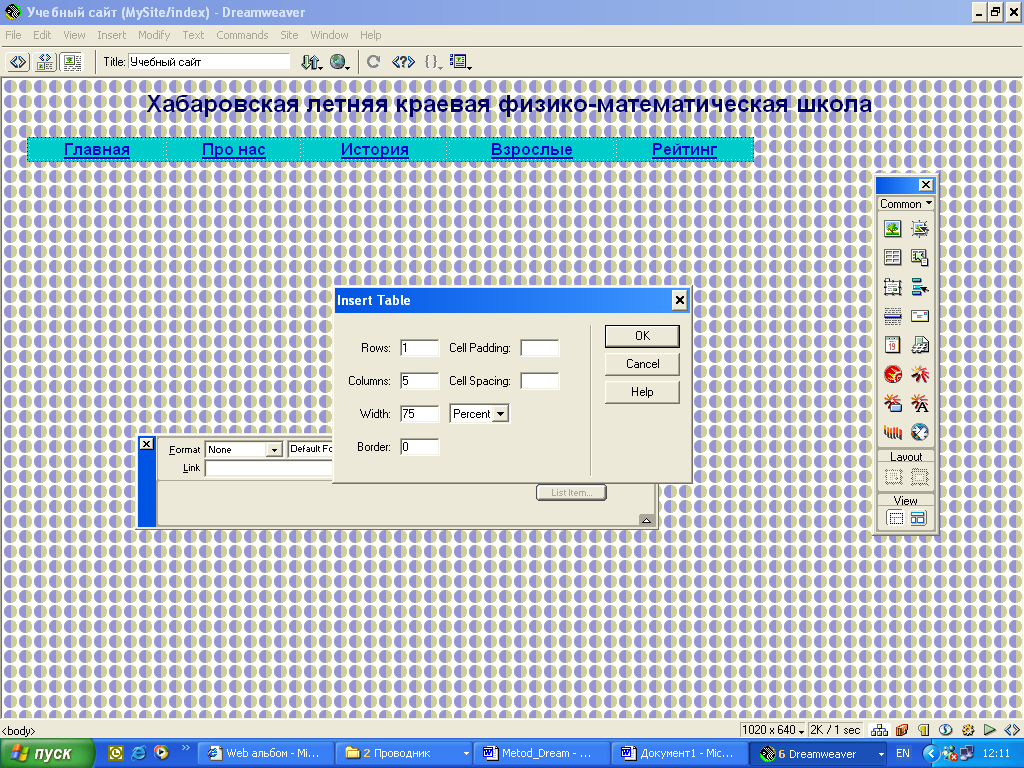Click Cancel in Insert Table dialog
1024x768 pixels.
coord(642,364)
